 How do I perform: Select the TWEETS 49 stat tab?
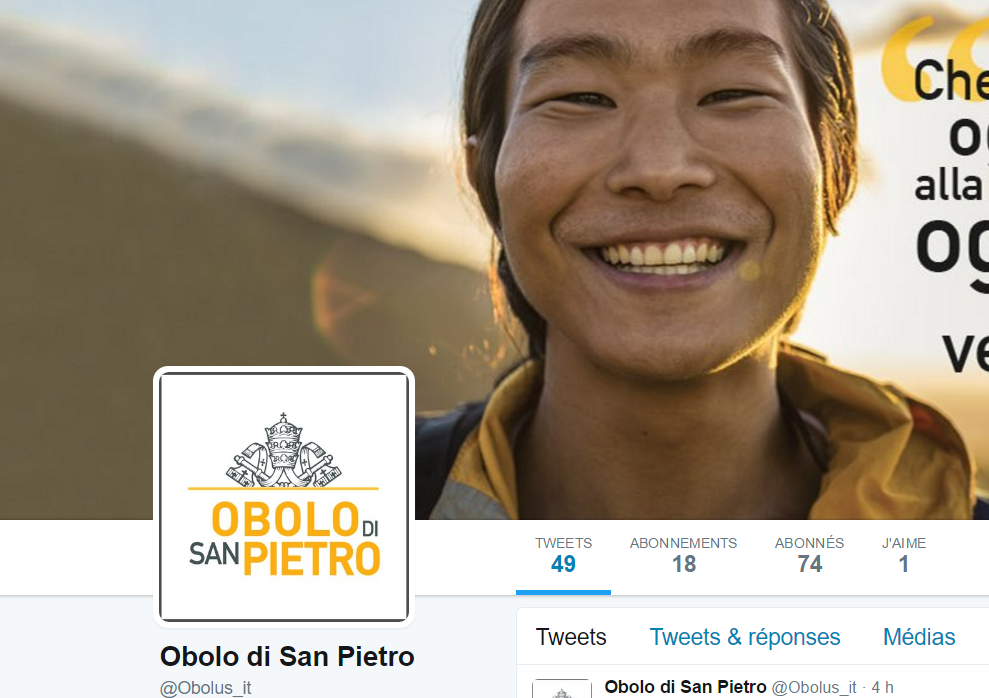(x=563, y=555)
